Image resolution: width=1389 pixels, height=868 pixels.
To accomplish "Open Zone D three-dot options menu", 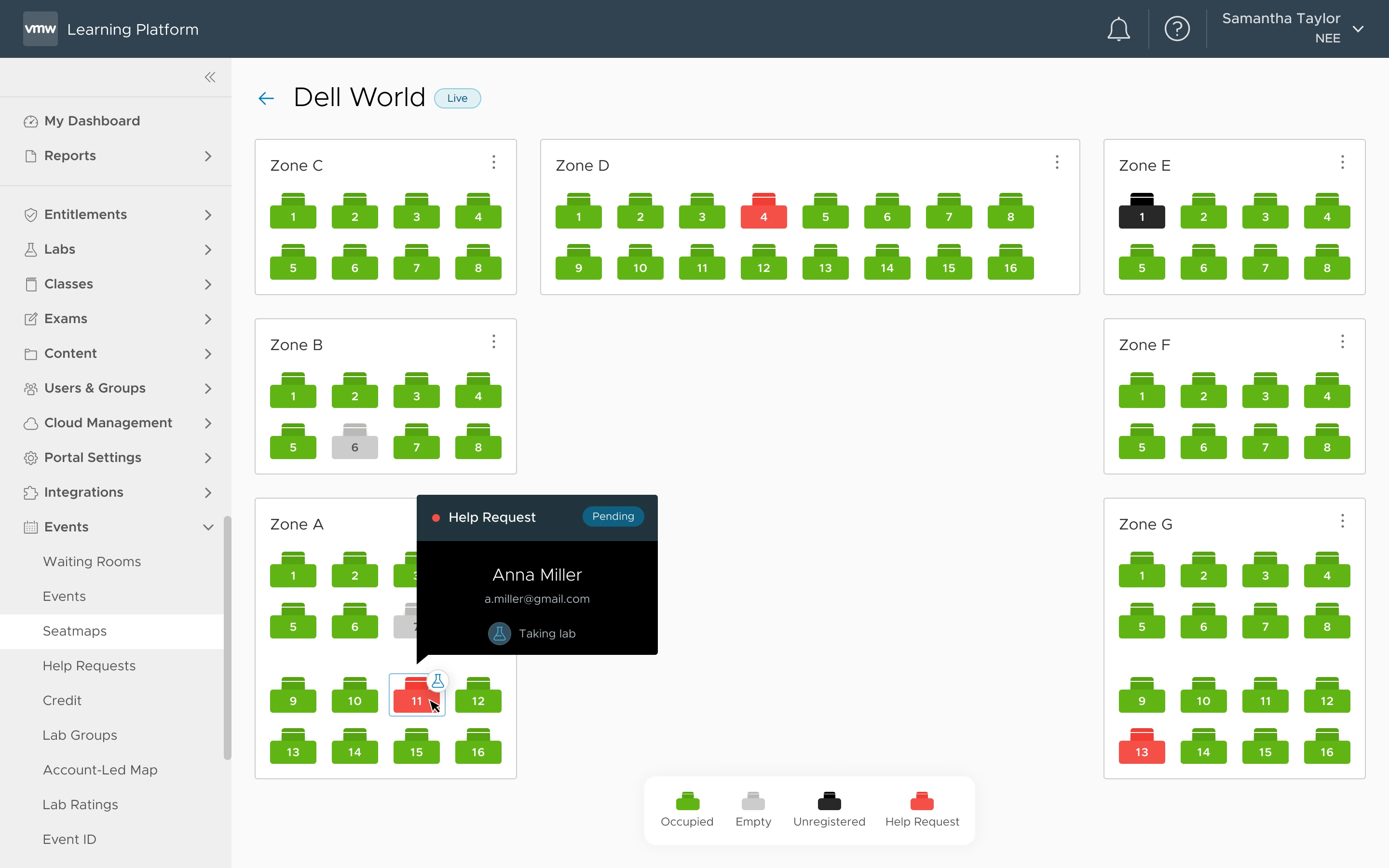I will (1057, 163).
